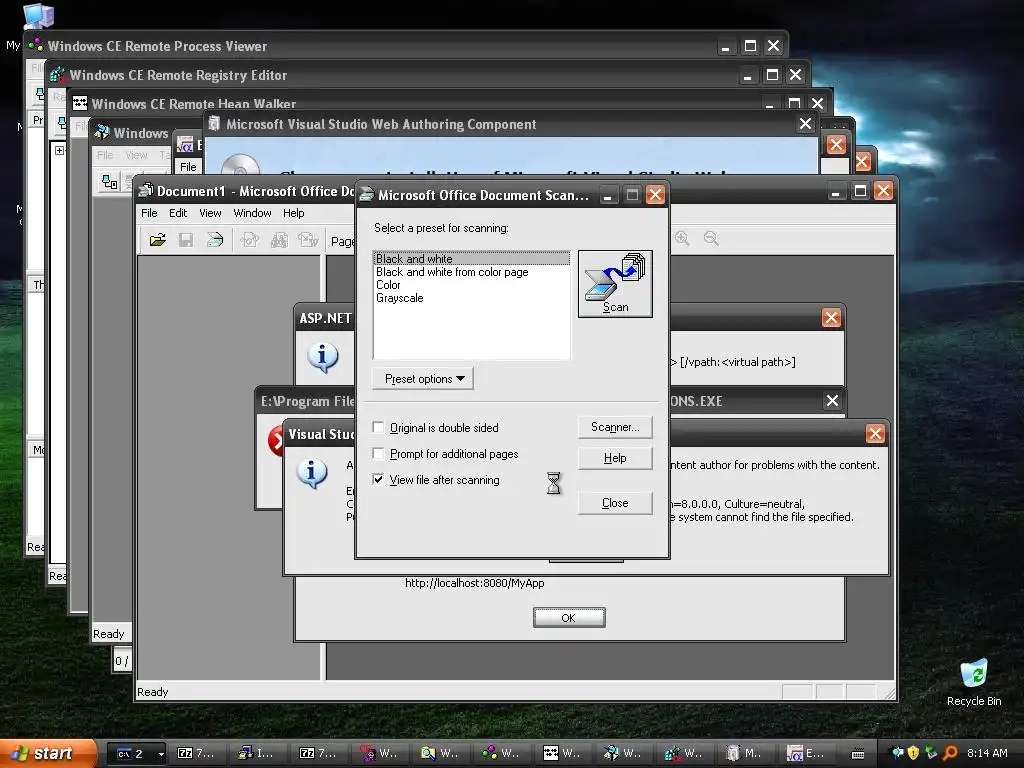Click the Scan New Document toolbar icon

point(215,240)
